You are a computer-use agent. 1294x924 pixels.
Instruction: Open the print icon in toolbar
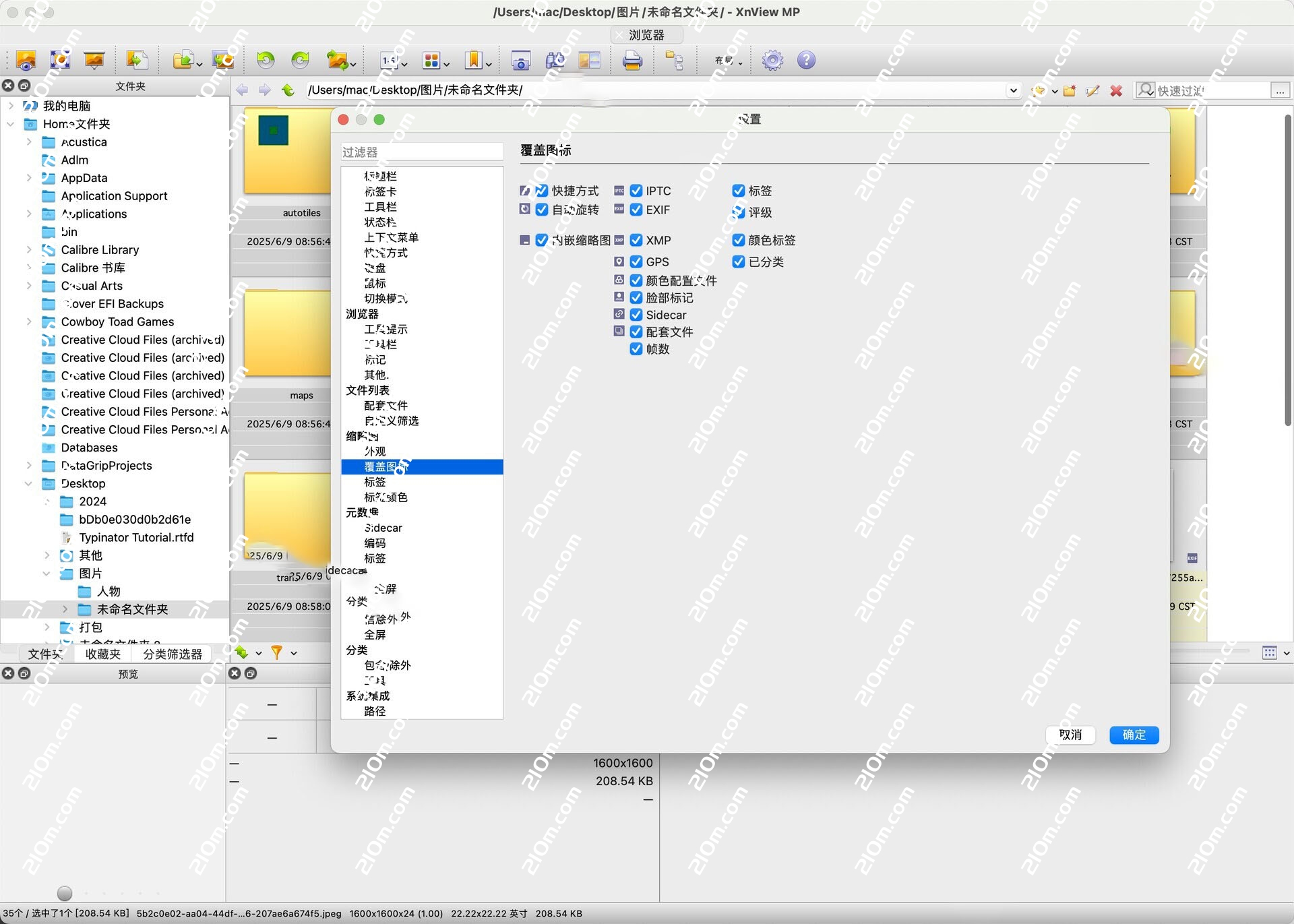tap(631, 61)
